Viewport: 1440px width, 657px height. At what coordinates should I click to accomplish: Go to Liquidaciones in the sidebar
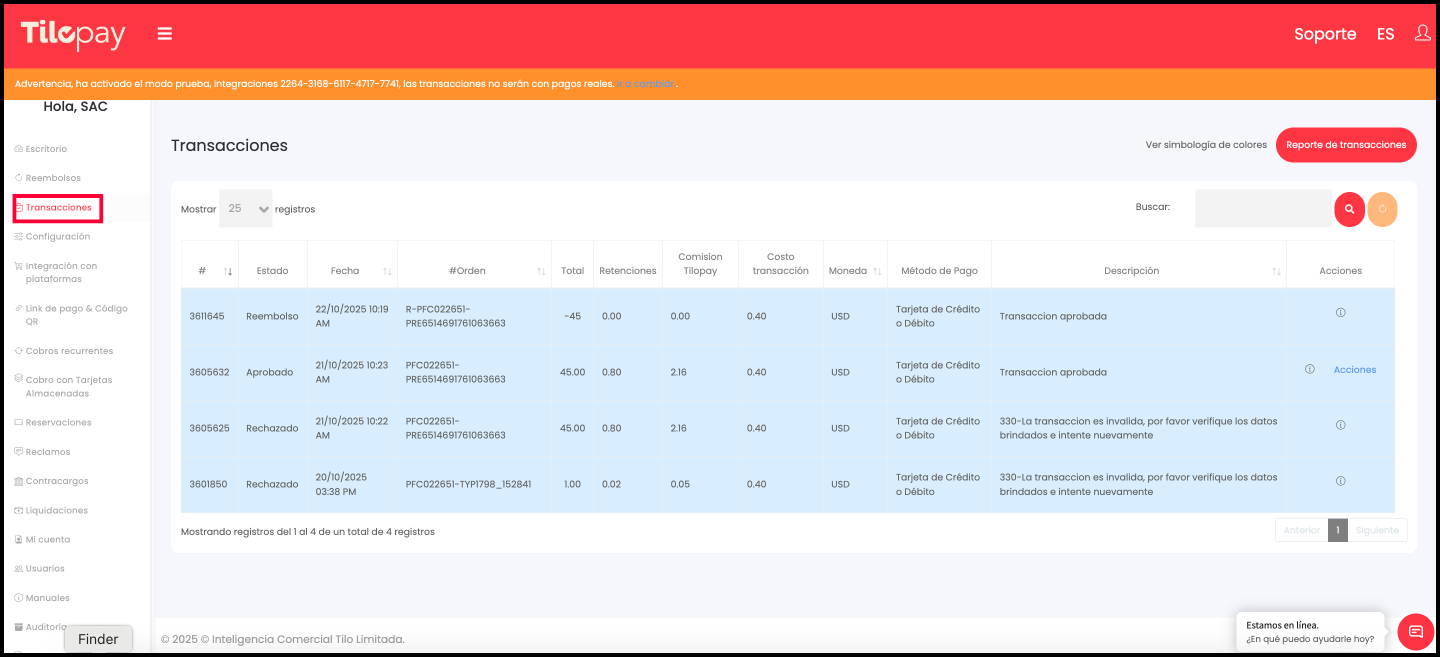tap(56, 510)
